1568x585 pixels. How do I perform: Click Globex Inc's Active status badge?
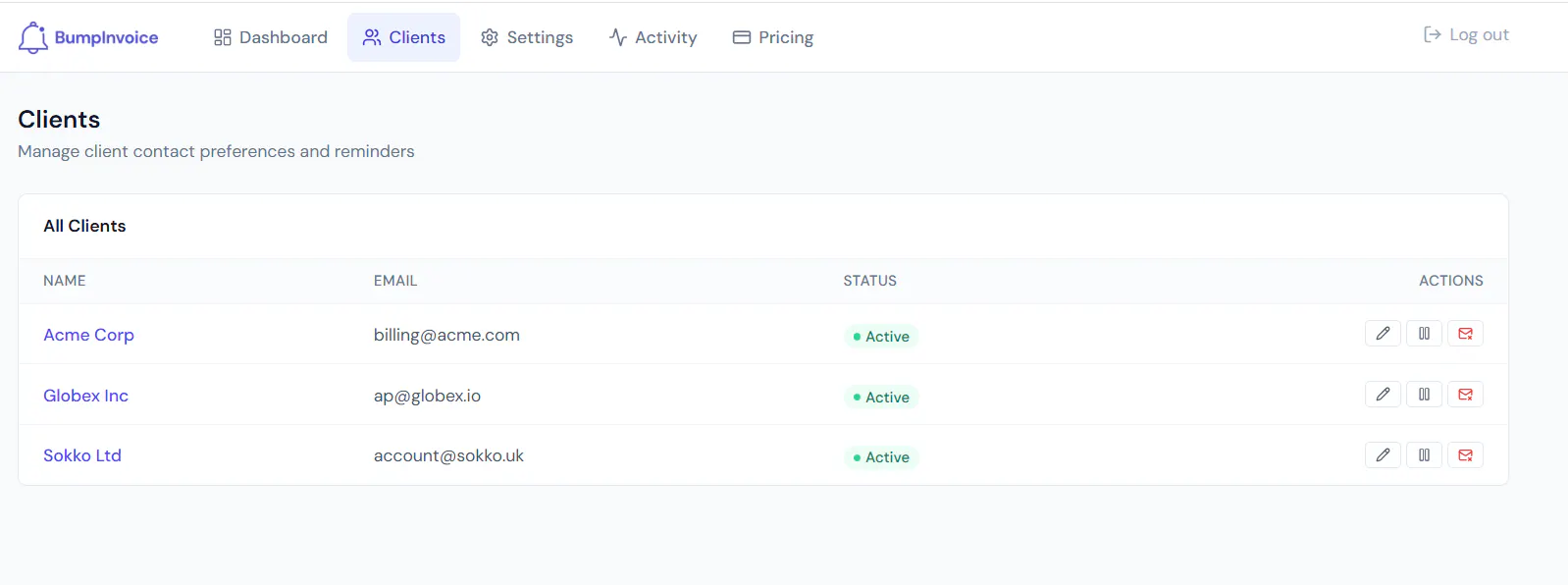click(x=881, y=398)
